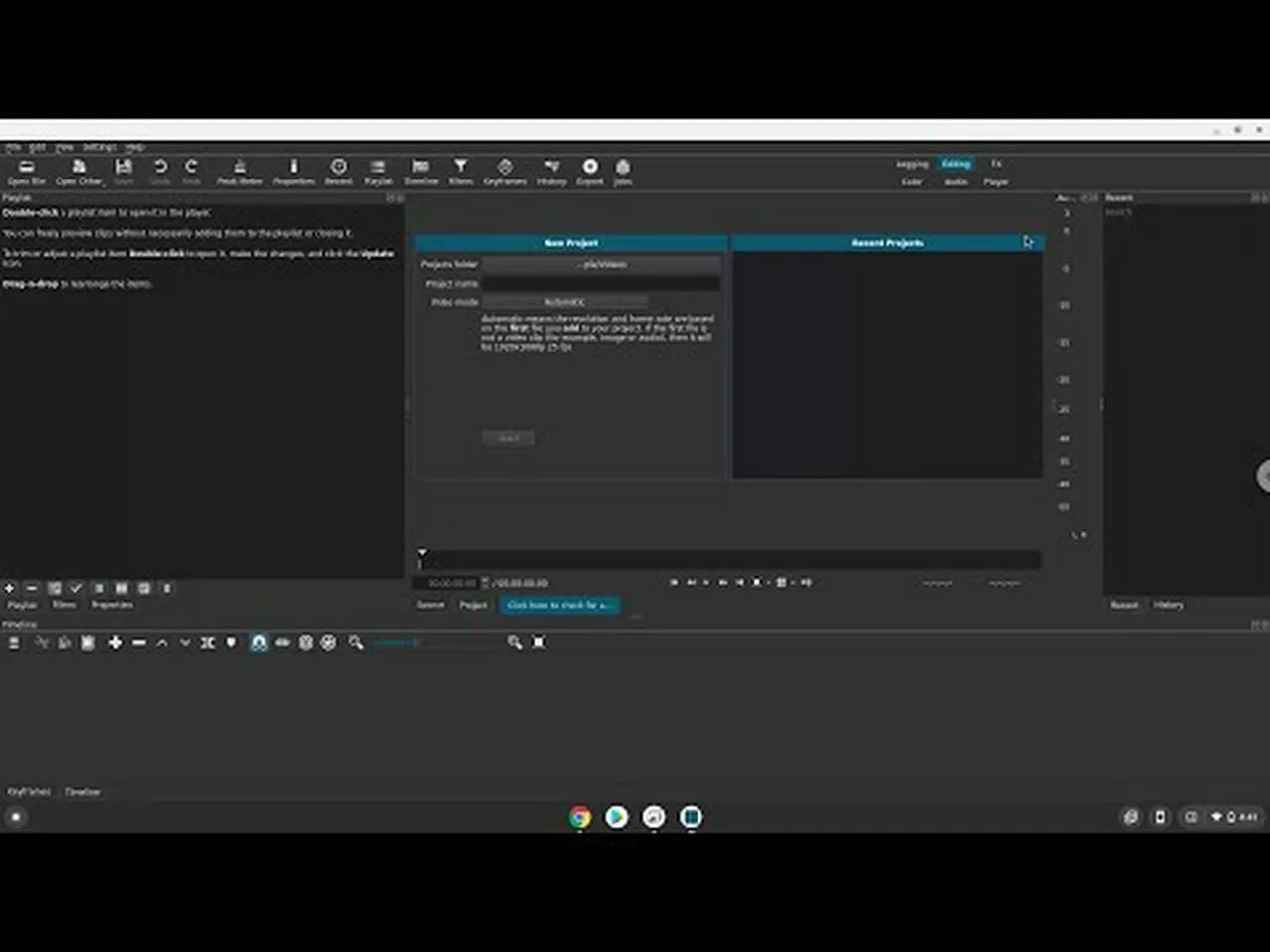Click the Properties icon in the toolbar
This screenshot has height=952, width=1270.
tap(293, 171)
